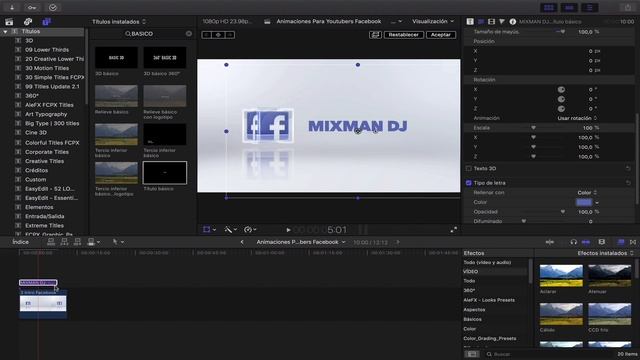Select Básicos in effects categories

tap(473, 319)
